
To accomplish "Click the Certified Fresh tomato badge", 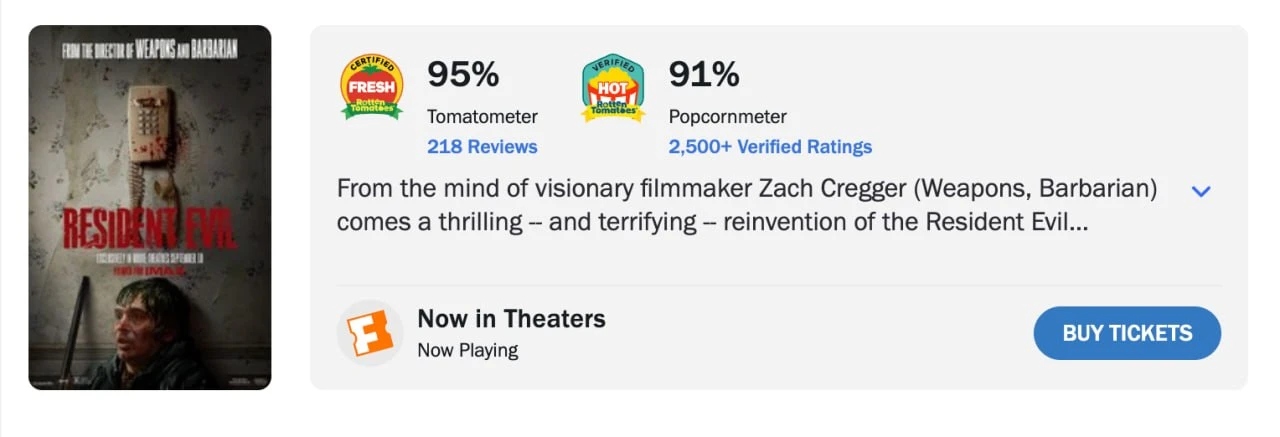I will pos(372,88).
